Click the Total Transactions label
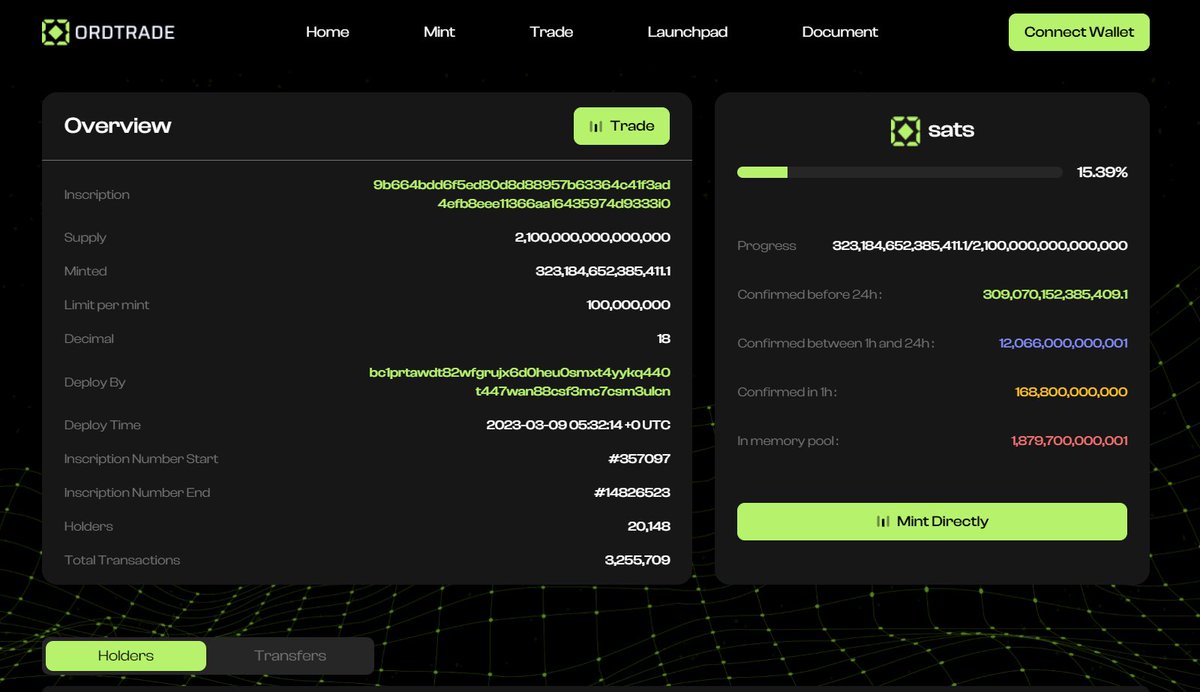Image resolution: width=1200 pixels, height=692 pixels. 122,560
